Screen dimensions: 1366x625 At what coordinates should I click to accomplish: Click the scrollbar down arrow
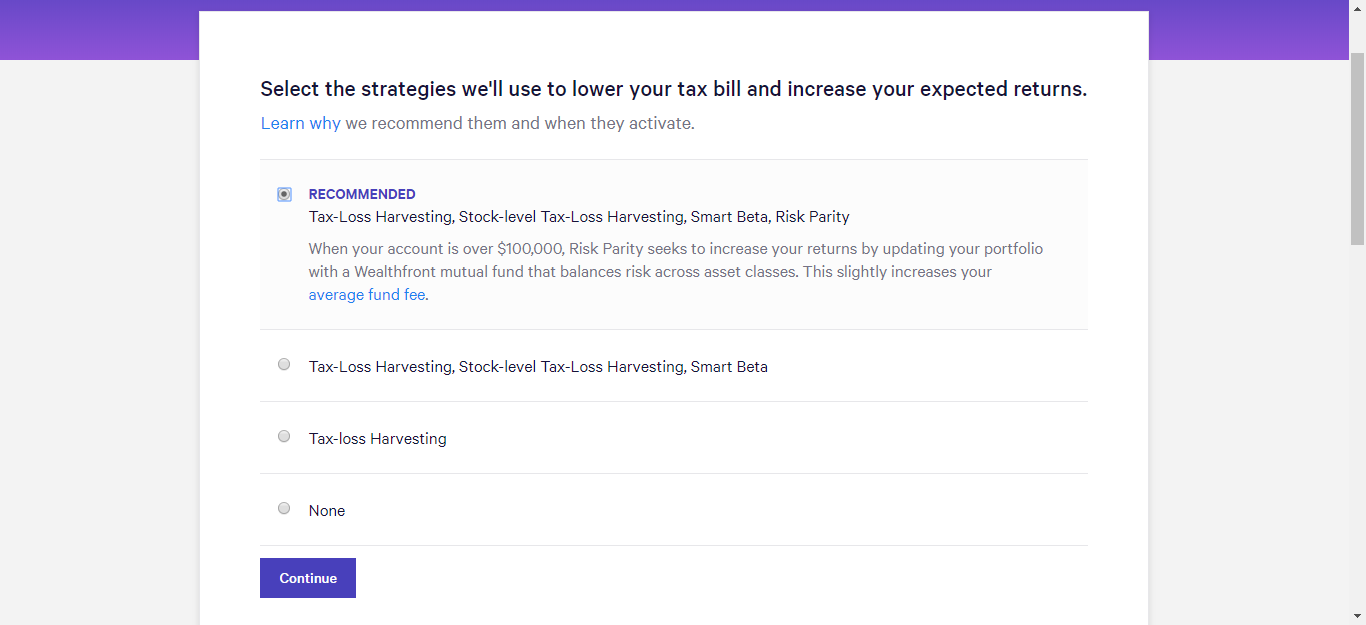pos(1357,616)
